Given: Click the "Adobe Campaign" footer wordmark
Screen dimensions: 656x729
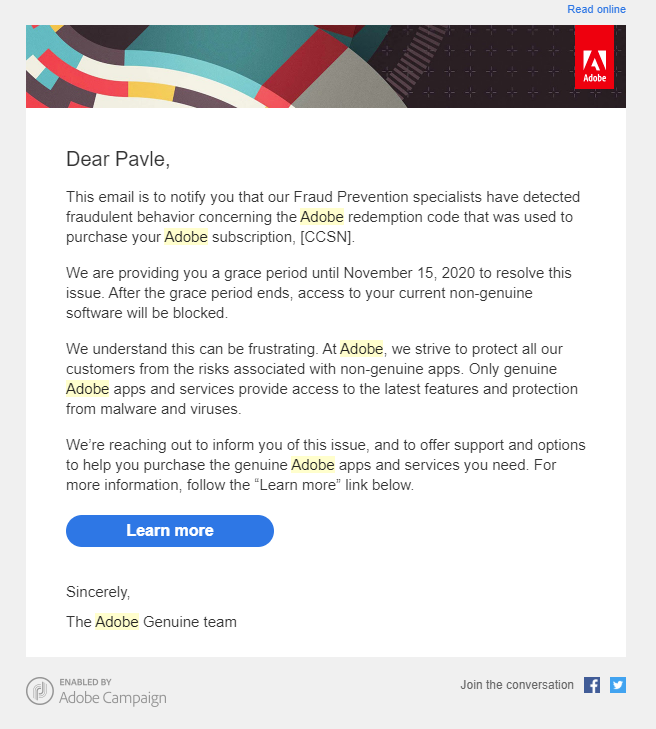Looking at the screenshot, I should pos(113,698).
